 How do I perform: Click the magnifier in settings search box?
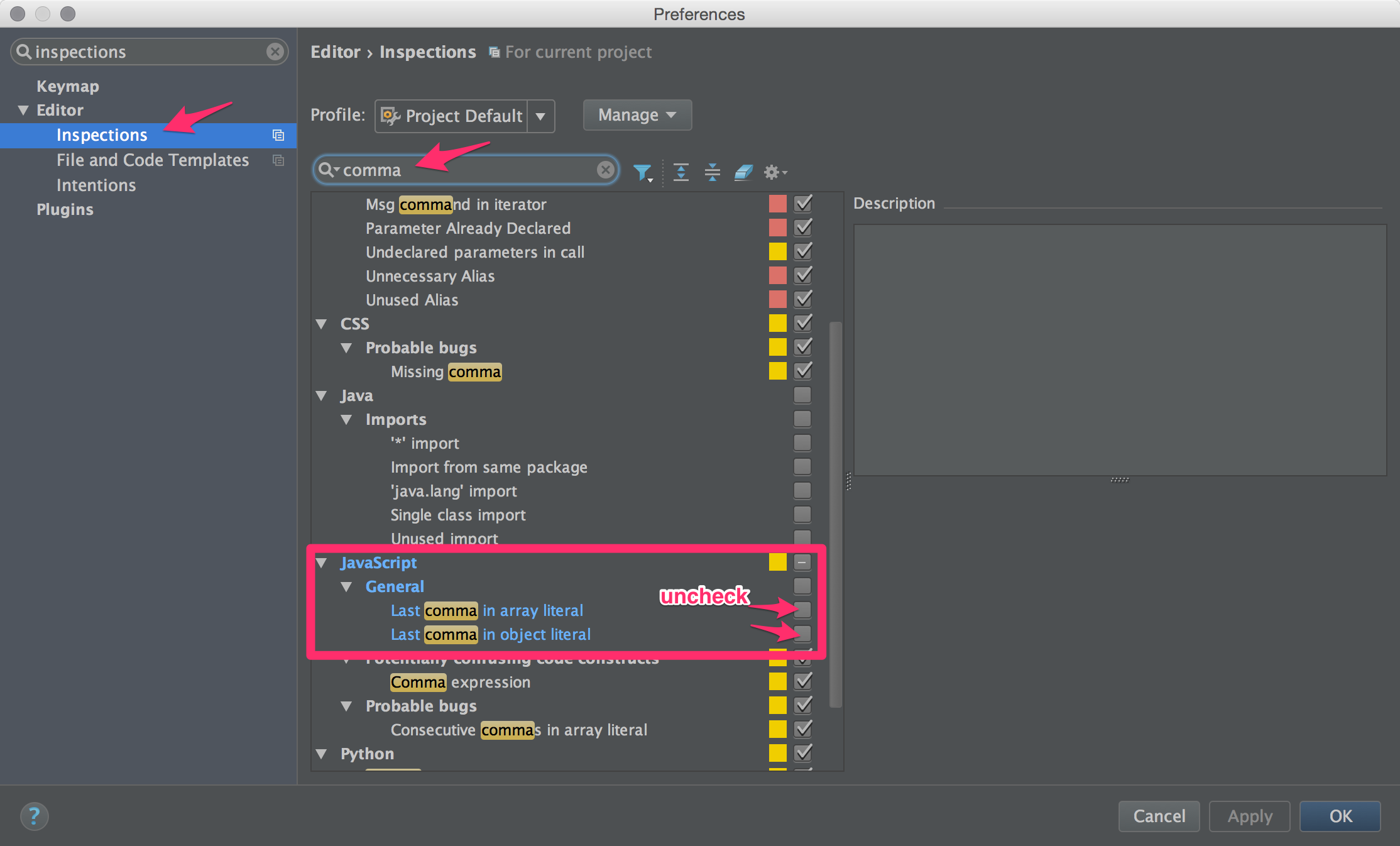pos(24,52)
